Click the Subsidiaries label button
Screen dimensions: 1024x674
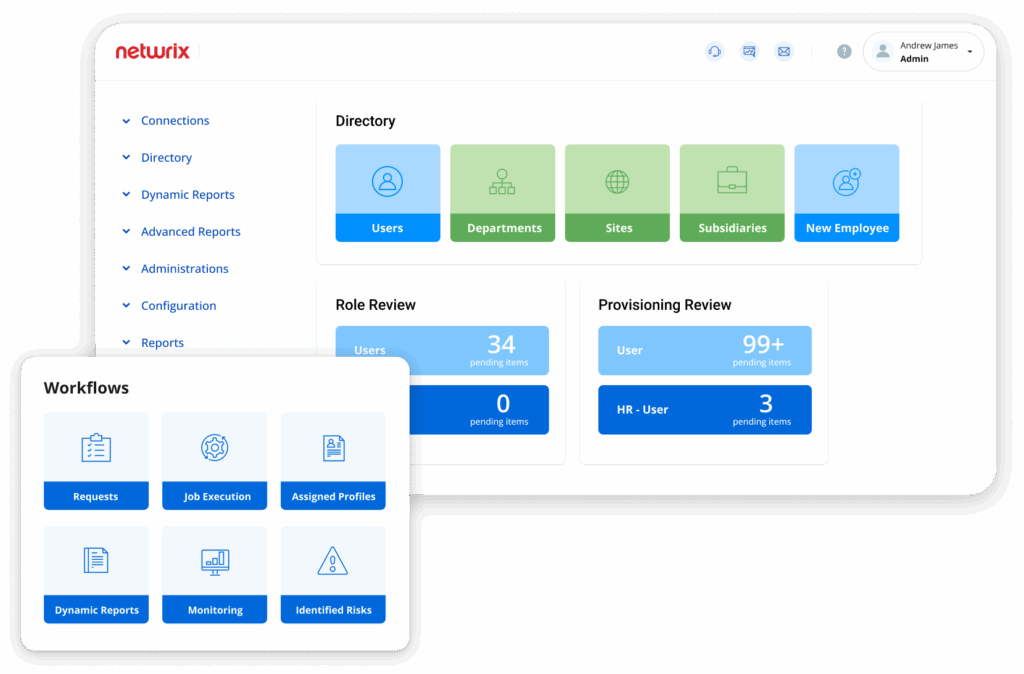(732, 228)
